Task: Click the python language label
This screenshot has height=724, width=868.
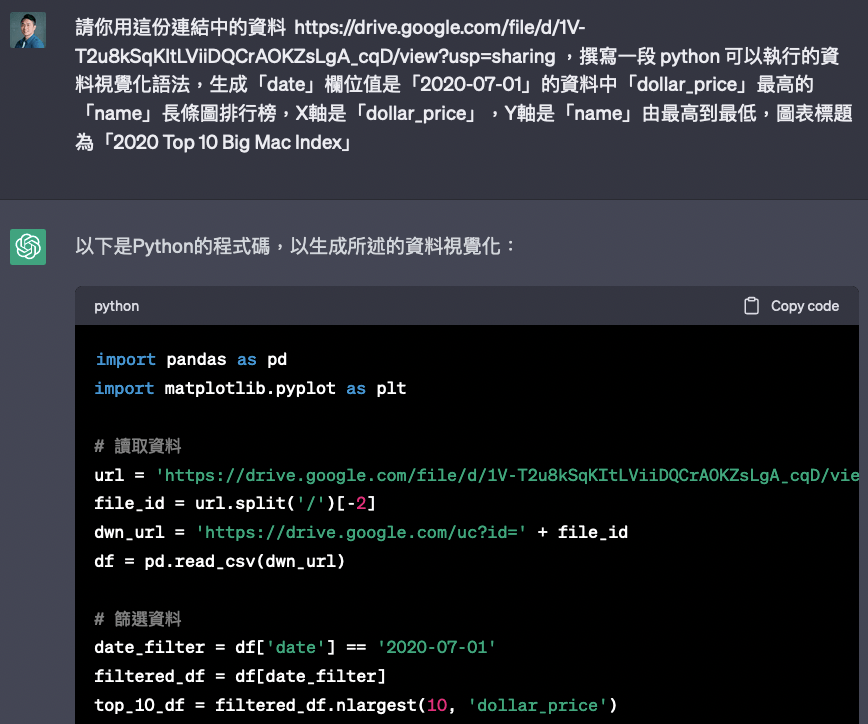Action: pos(116,306)
